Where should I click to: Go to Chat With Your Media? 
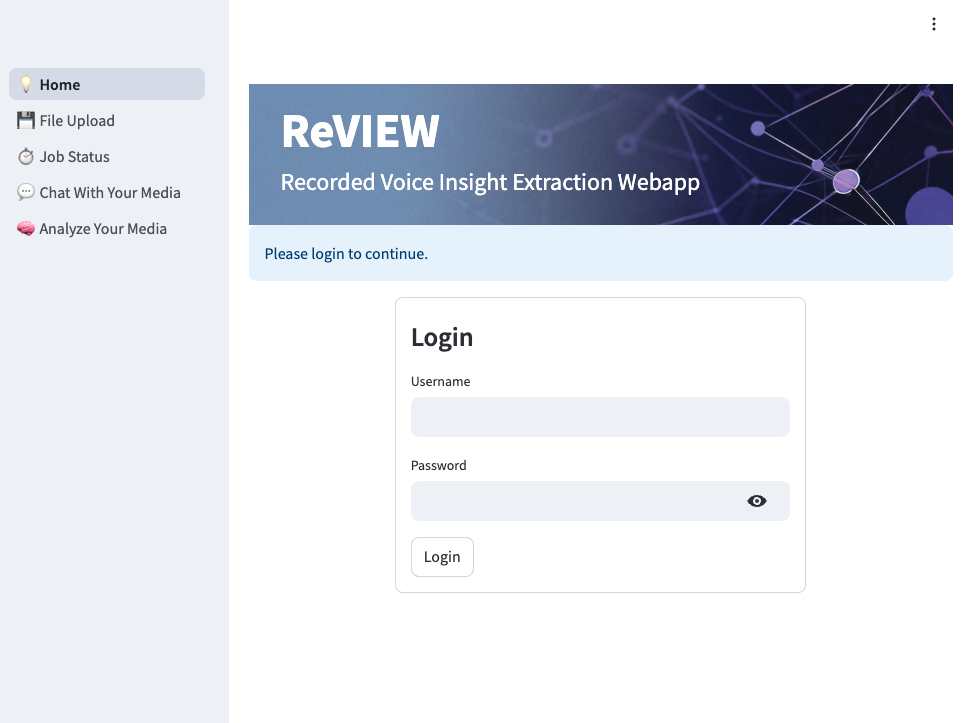click(109, 192)
